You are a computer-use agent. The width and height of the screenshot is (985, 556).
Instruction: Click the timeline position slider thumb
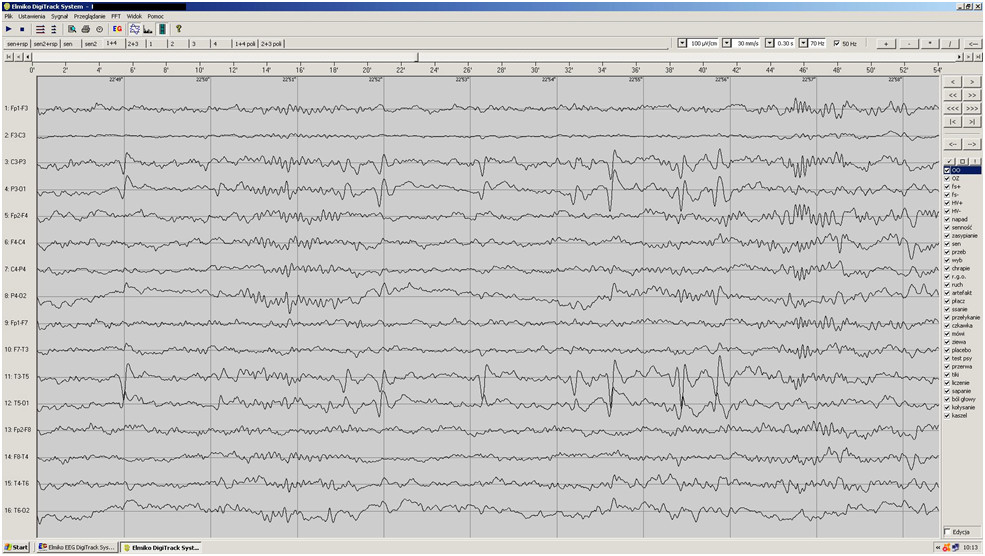pyautogui.click(x=417, y=57)
